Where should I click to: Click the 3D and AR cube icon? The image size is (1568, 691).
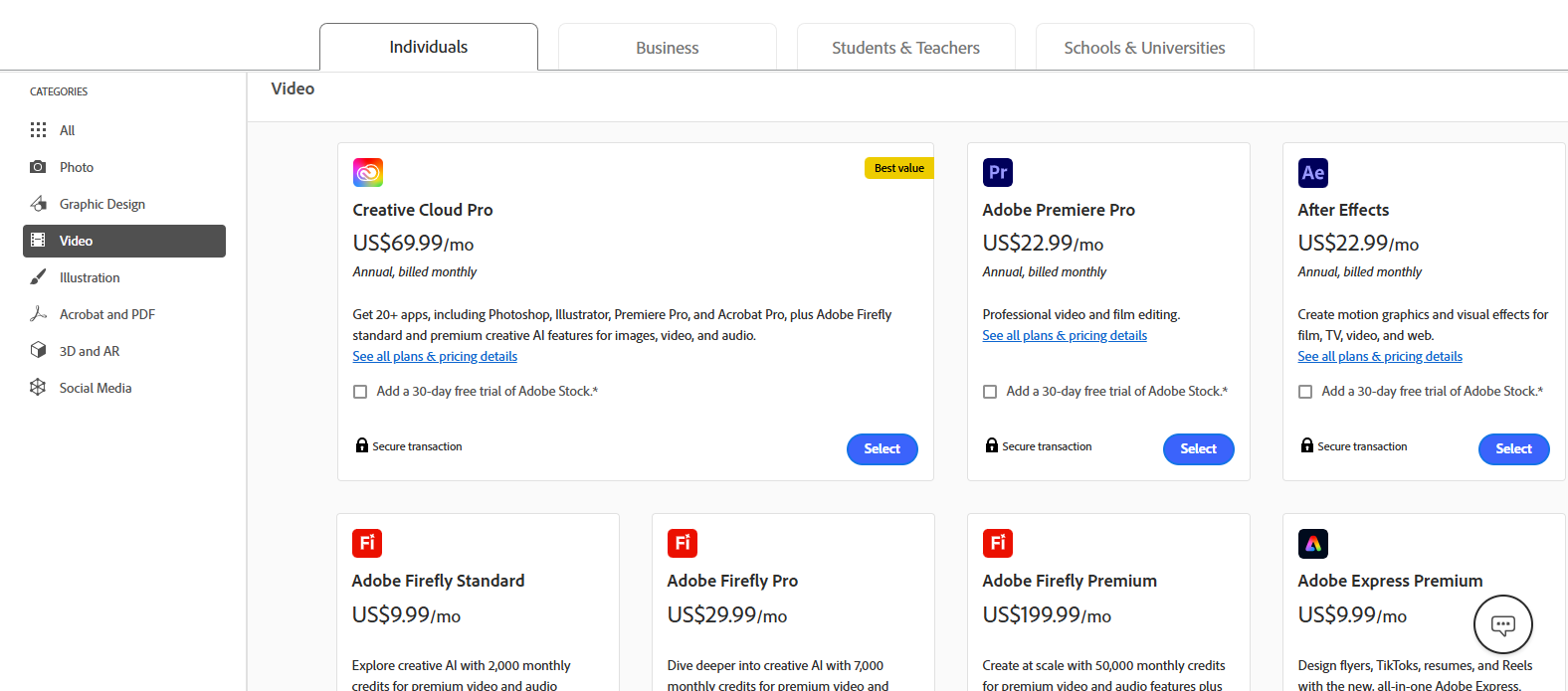pyautogui.click(x=38, y=351)
